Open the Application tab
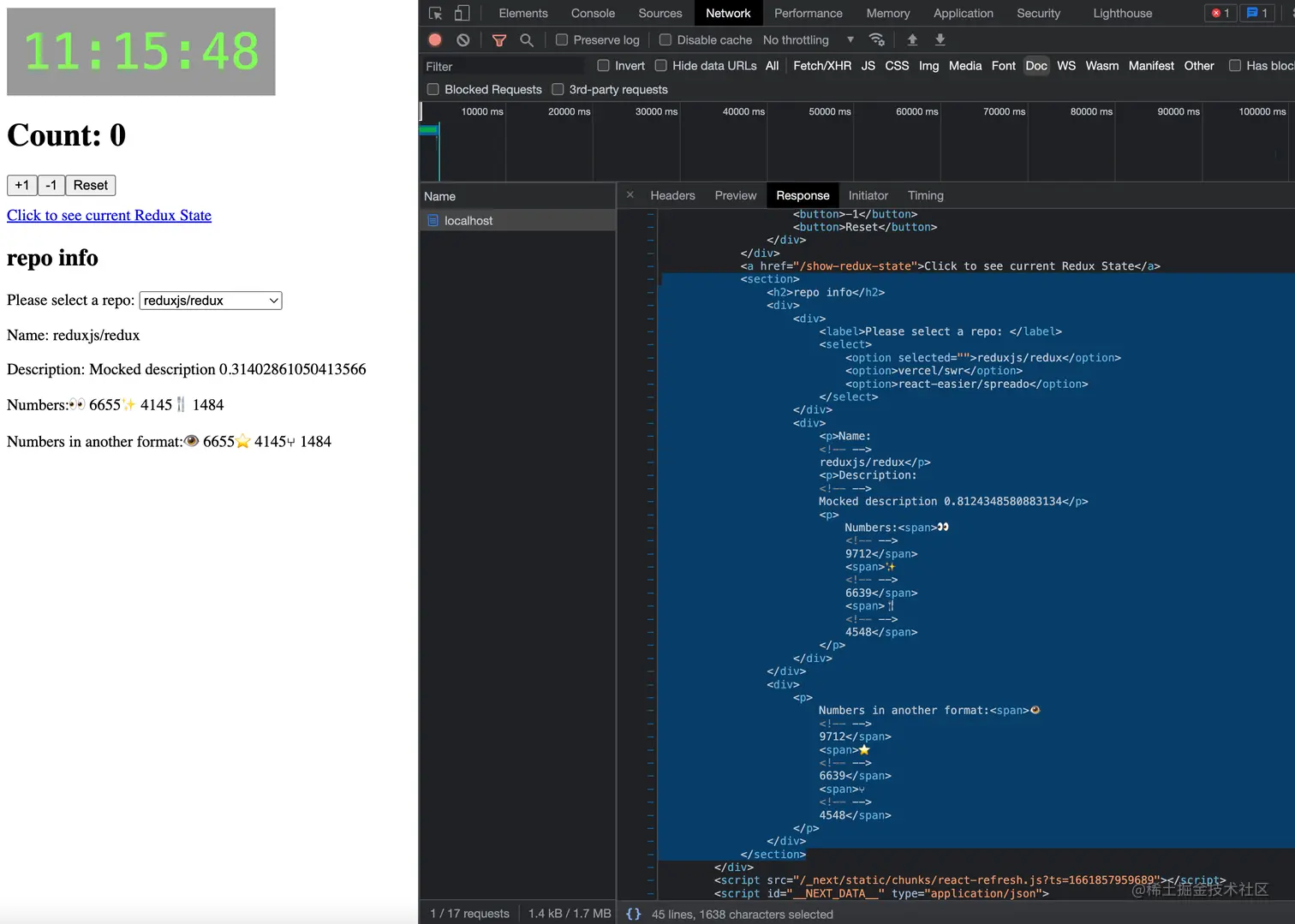The image size is (1295, 924). pos(964,14)
